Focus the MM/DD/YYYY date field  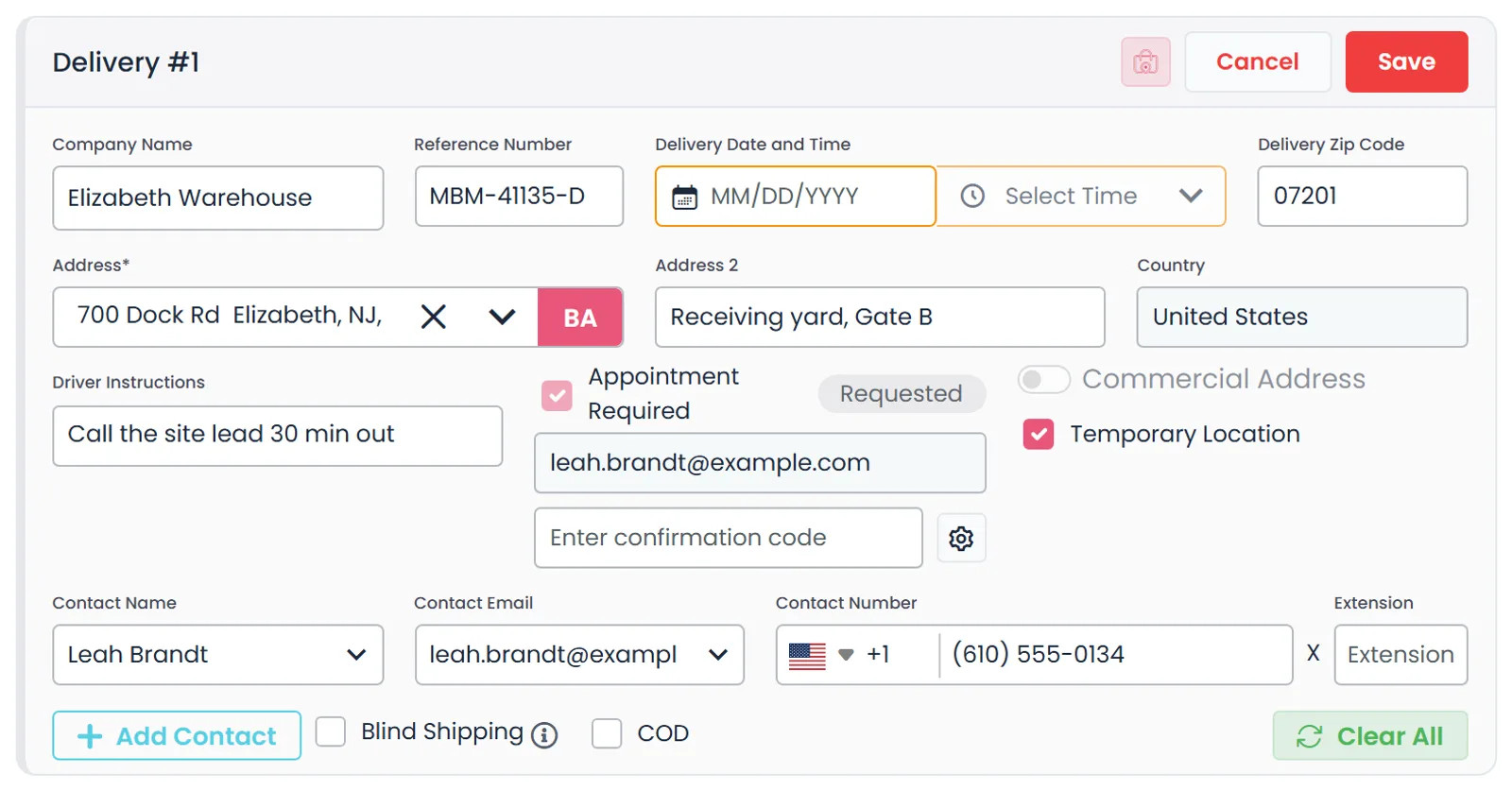[x=796, y=196]
